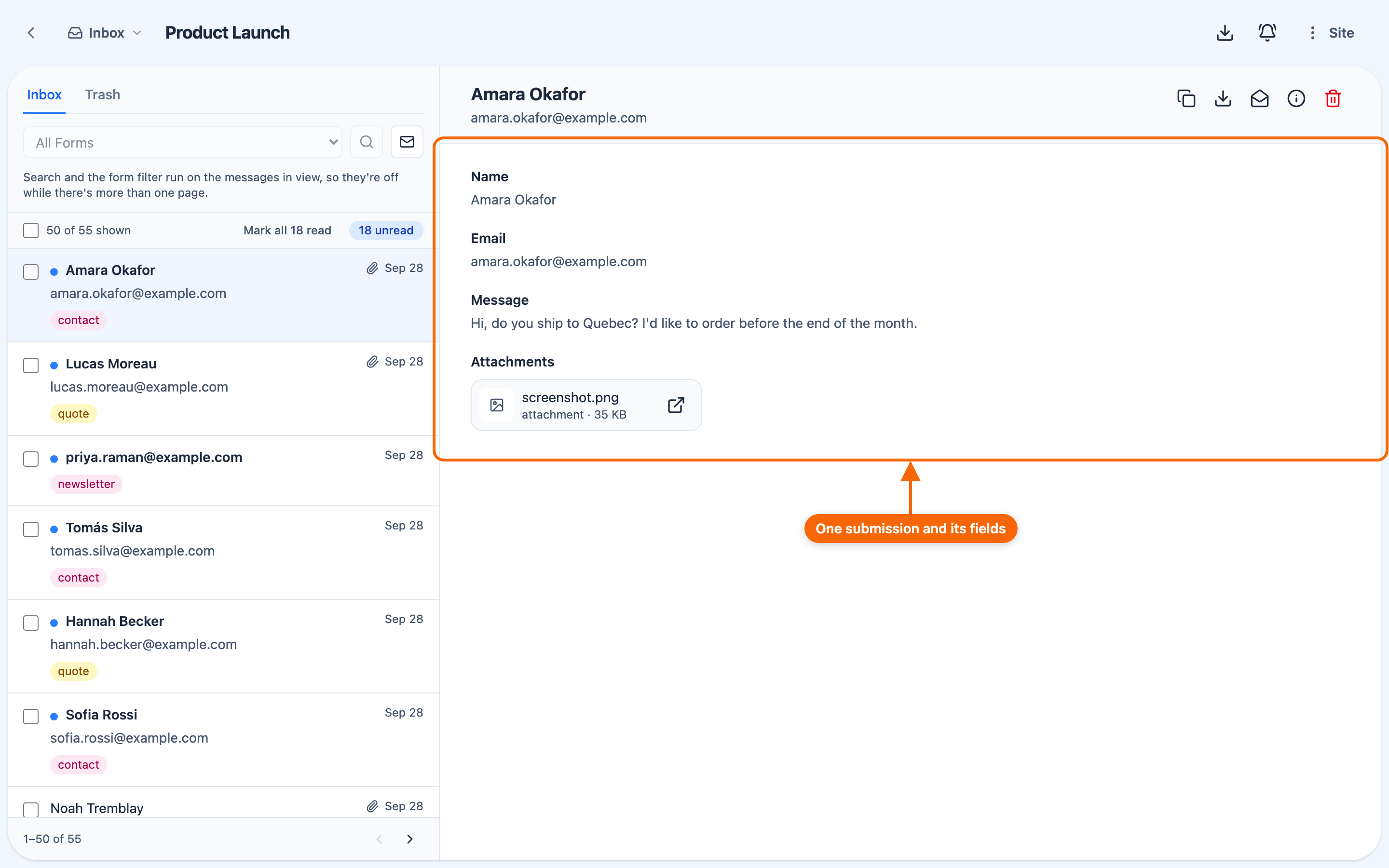The width and height of the screenshot is (1389, 868).
Task: Delete submission with red trash icon
Action: (x=1333, y=99)
